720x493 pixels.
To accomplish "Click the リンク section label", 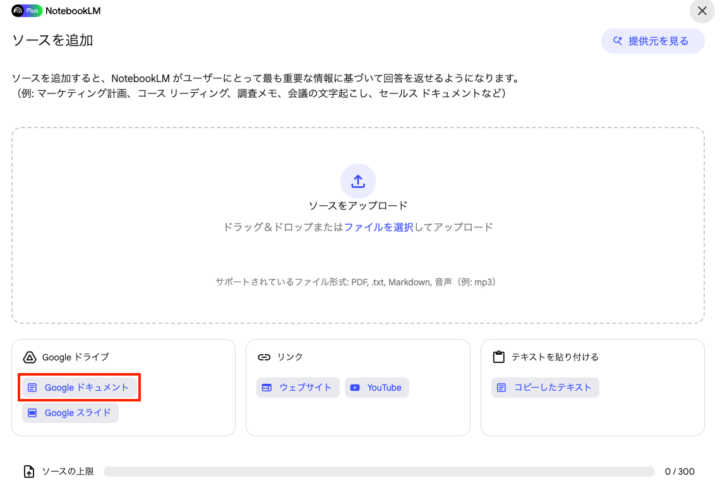I will (290, 357).
